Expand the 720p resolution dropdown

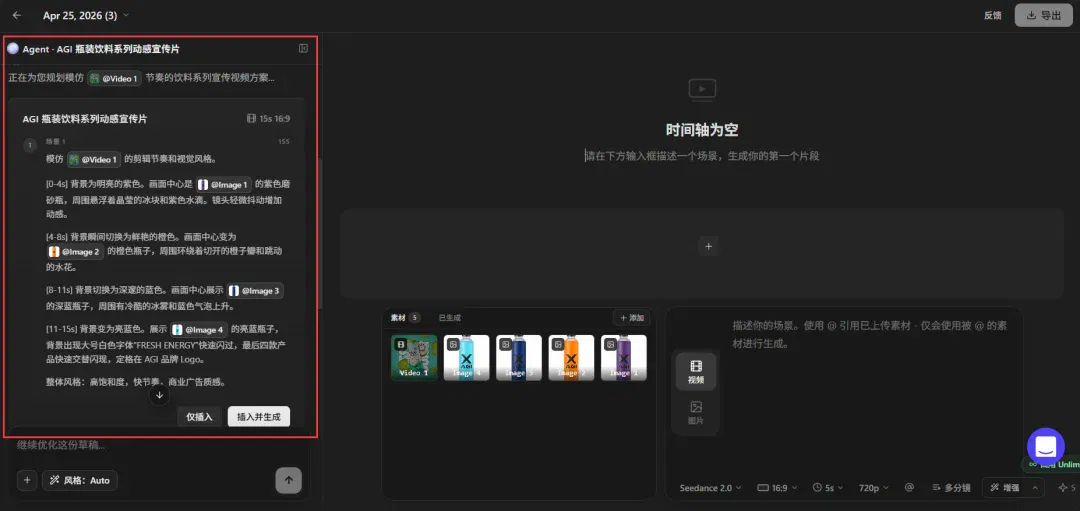pyautogui.click(x=873, y=488)
